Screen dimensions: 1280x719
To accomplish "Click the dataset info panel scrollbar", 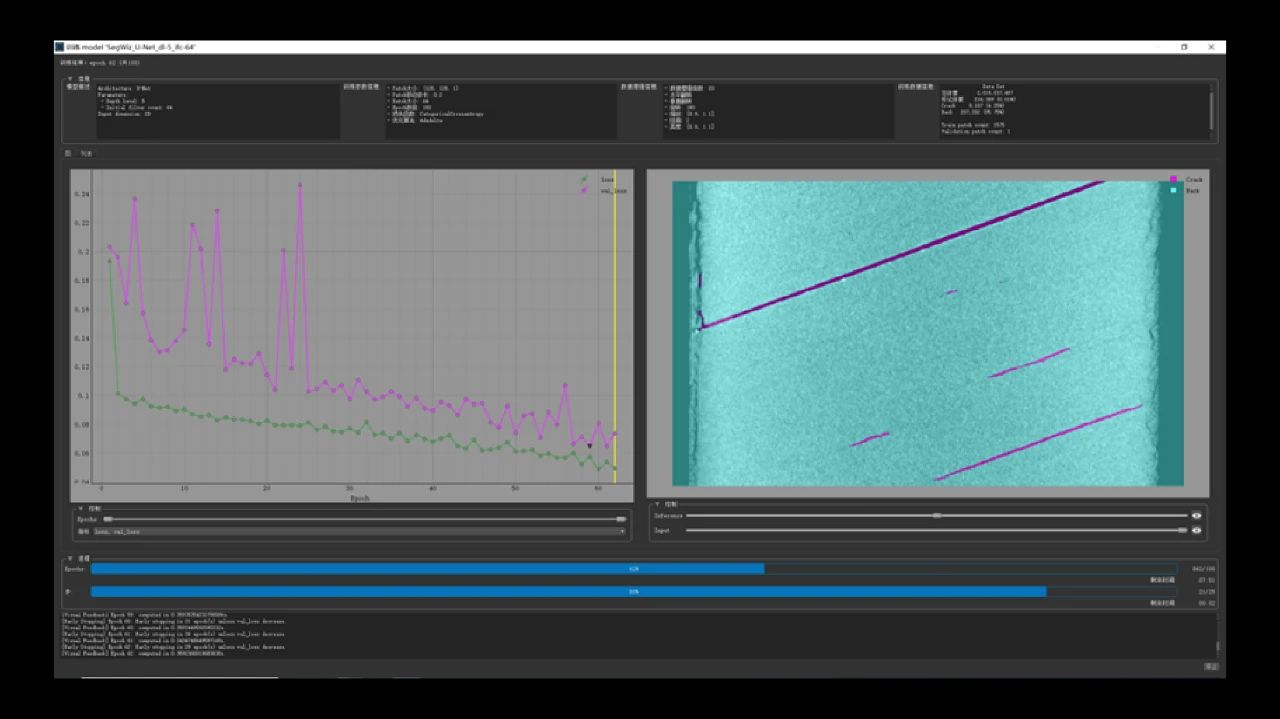I will 1211,108.
